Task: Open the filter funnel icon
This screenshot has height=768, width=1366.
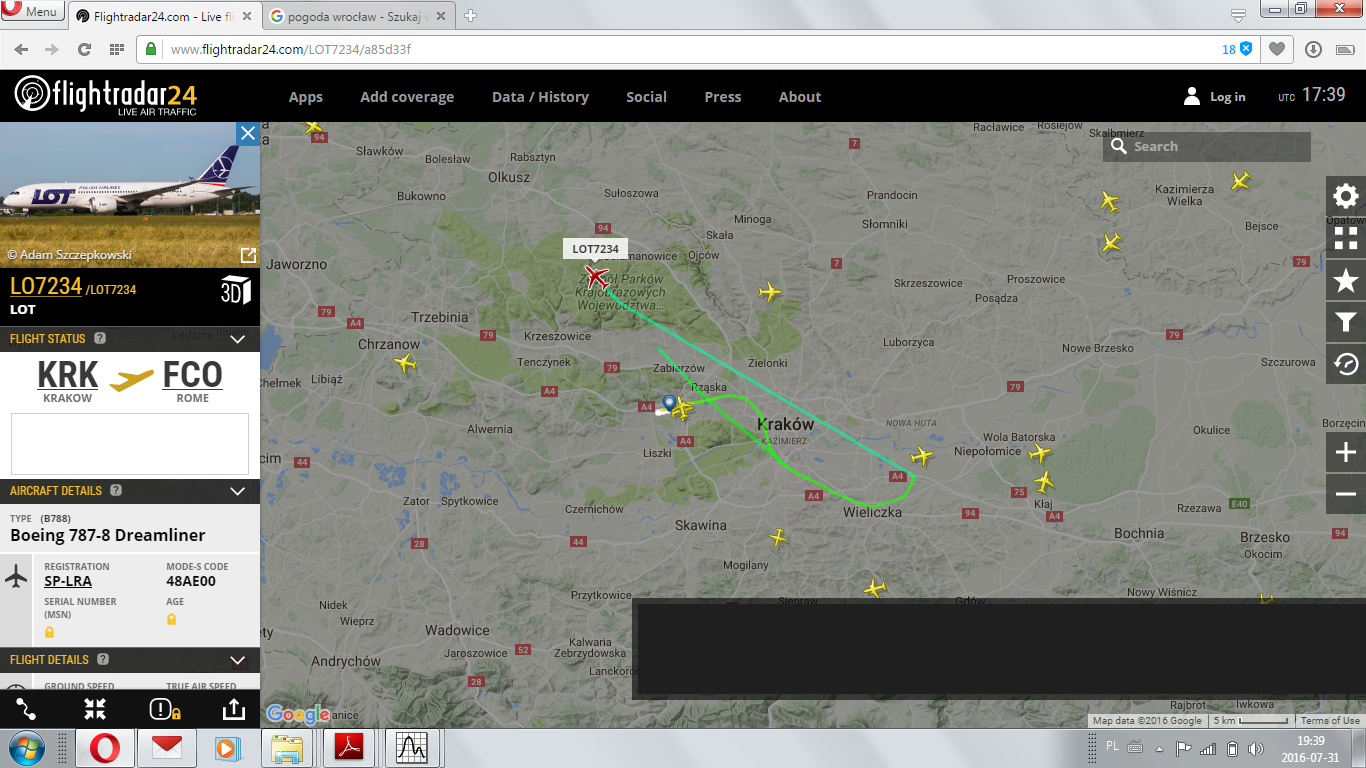Action: click(1346, 322)
